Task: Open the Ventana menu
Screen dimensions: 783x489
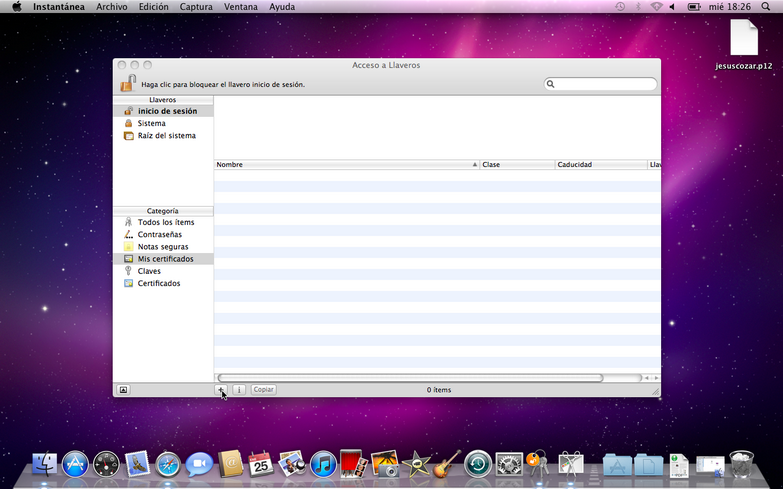Action: [x=241, y=6]
